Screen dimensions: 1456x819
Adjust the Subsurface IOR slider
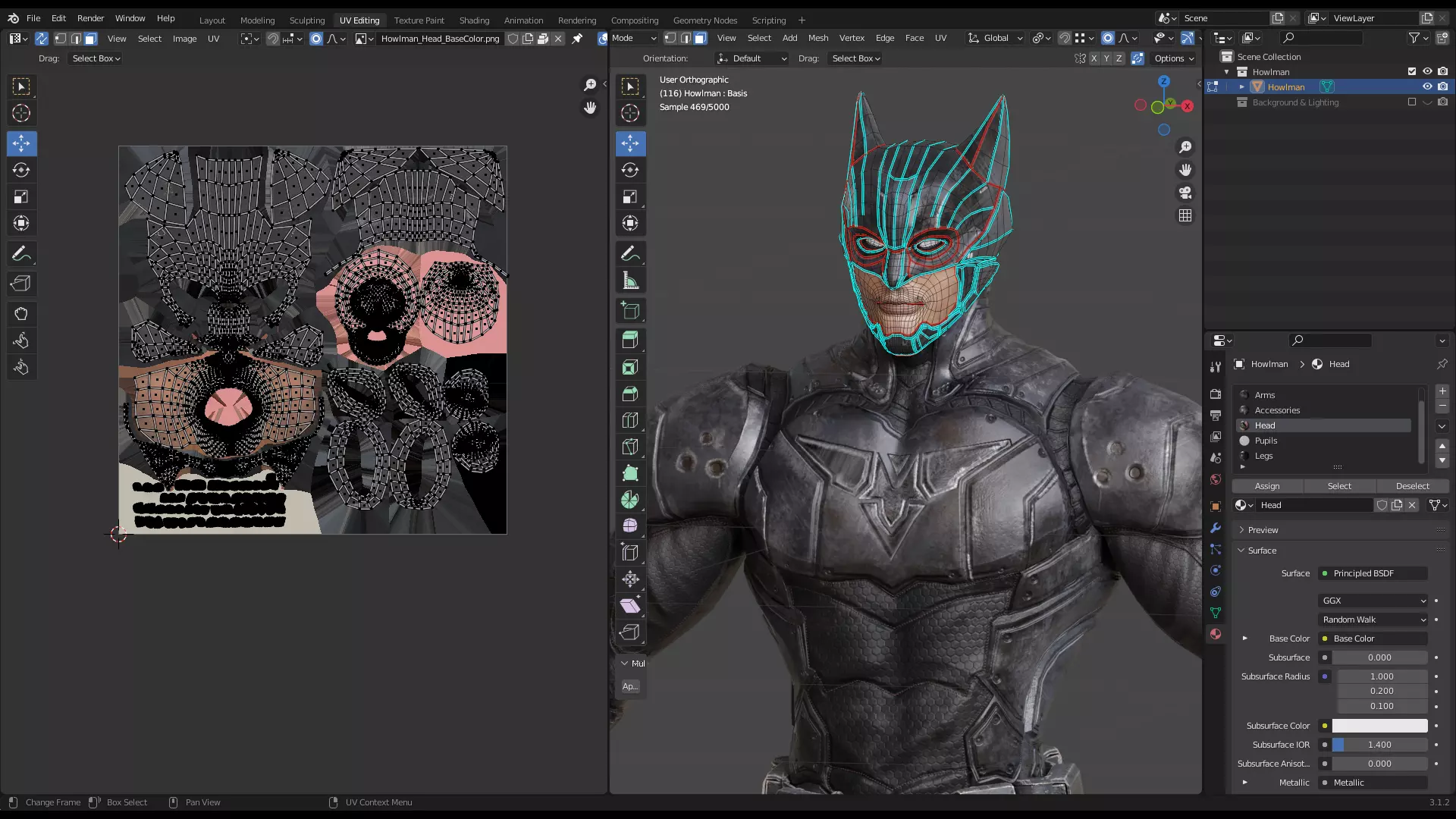(x=1379, y=745)
